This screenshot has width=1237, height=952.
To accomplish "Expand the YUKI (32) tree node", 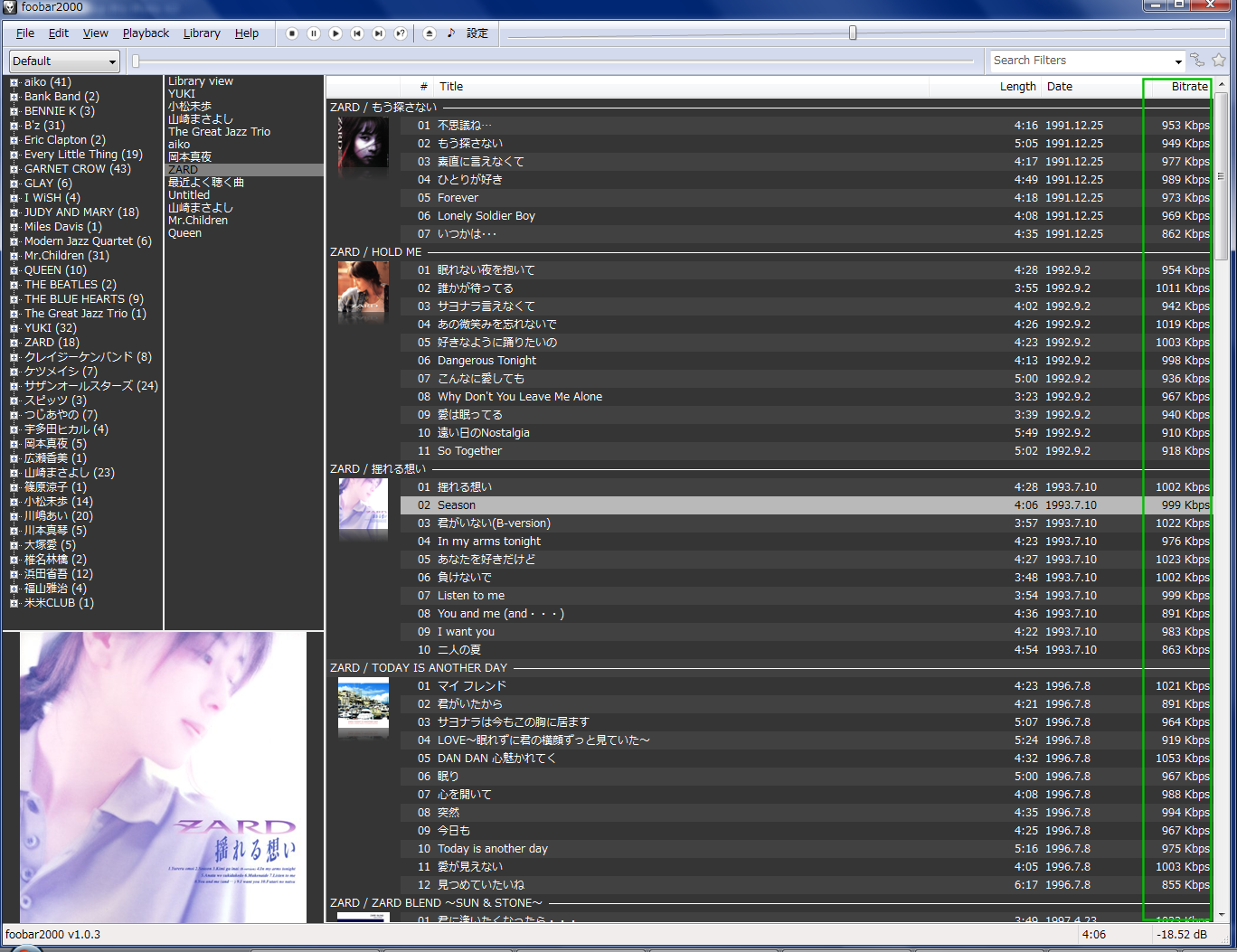I will pos(14,328).
